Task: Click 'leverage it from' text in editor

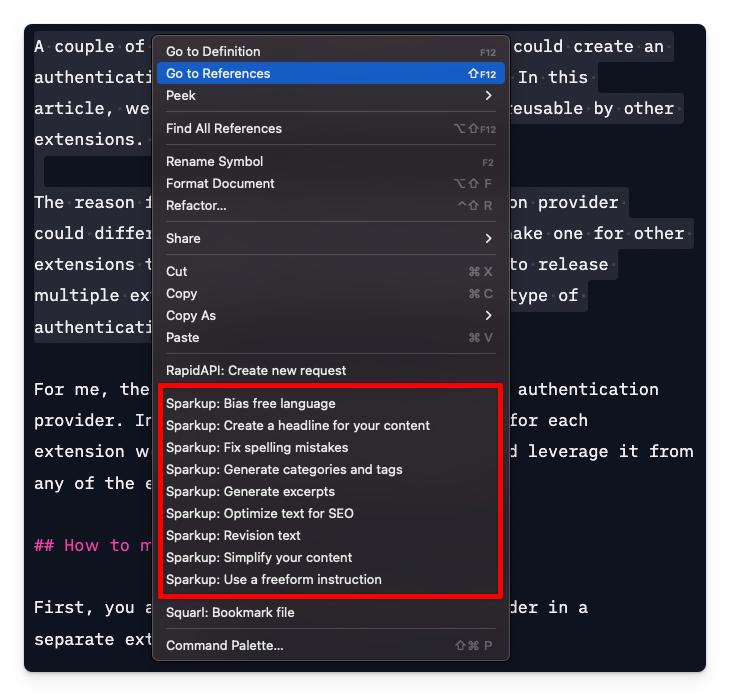Action: (610, 452)
